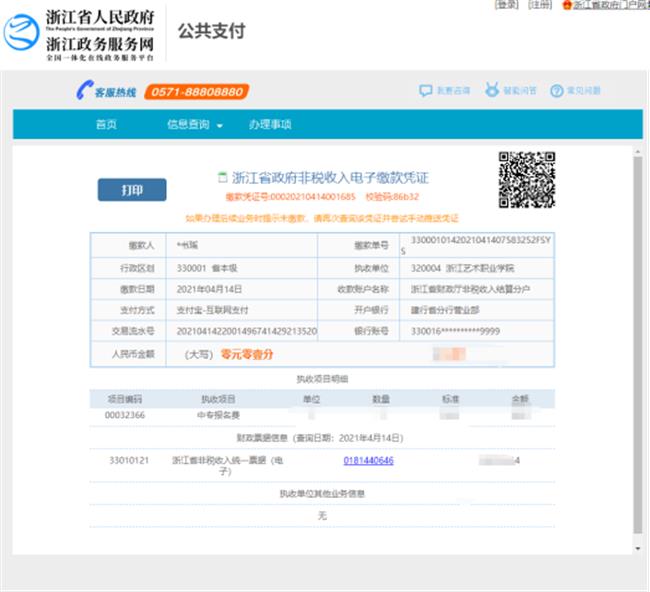This screenshot has width=650, height=592.
Task: Click the QR code image
Action: [x=526, y=179]
